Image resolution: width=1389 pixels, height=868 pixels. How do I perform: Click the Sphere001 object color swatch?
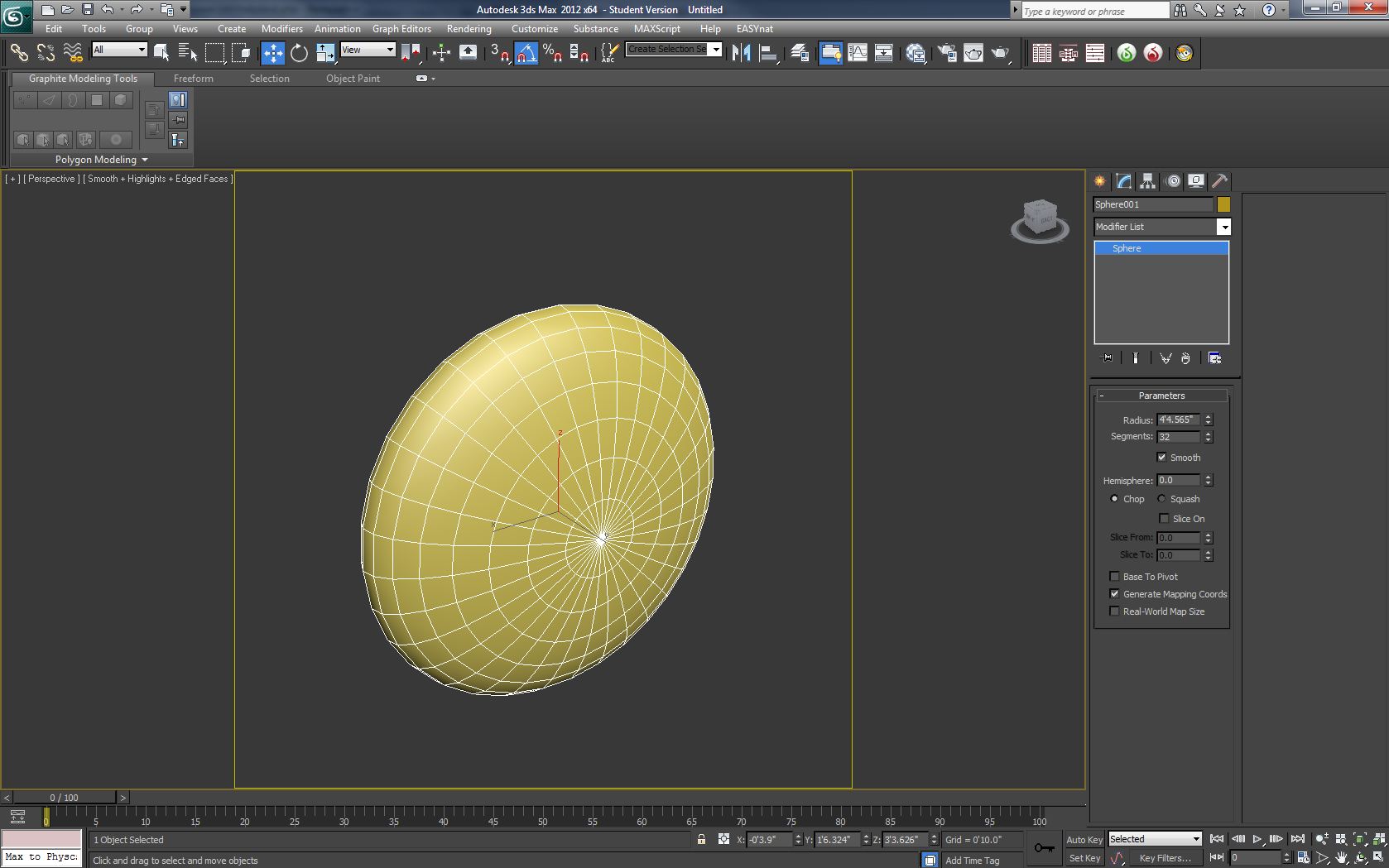[x=1223, y=204]
